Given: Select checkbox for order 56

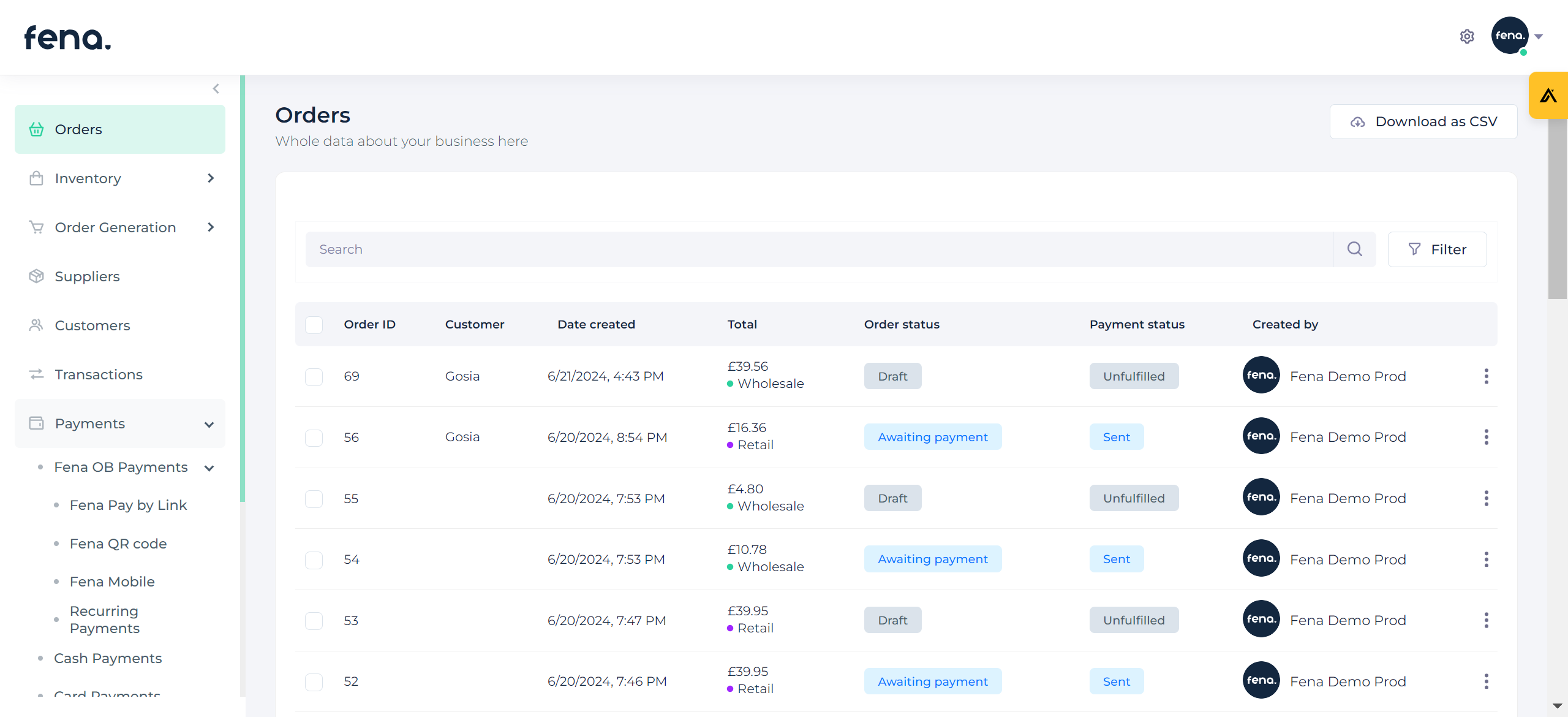Looking at the screenshot, I should pos(314,438).
